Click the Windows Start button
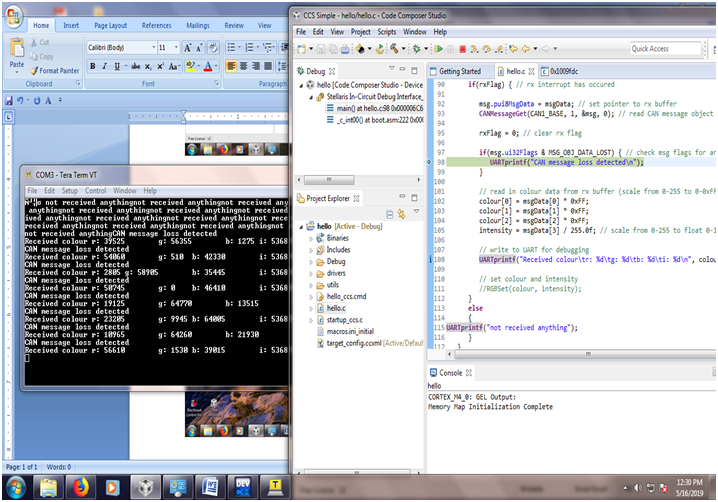 click(16, 488)
